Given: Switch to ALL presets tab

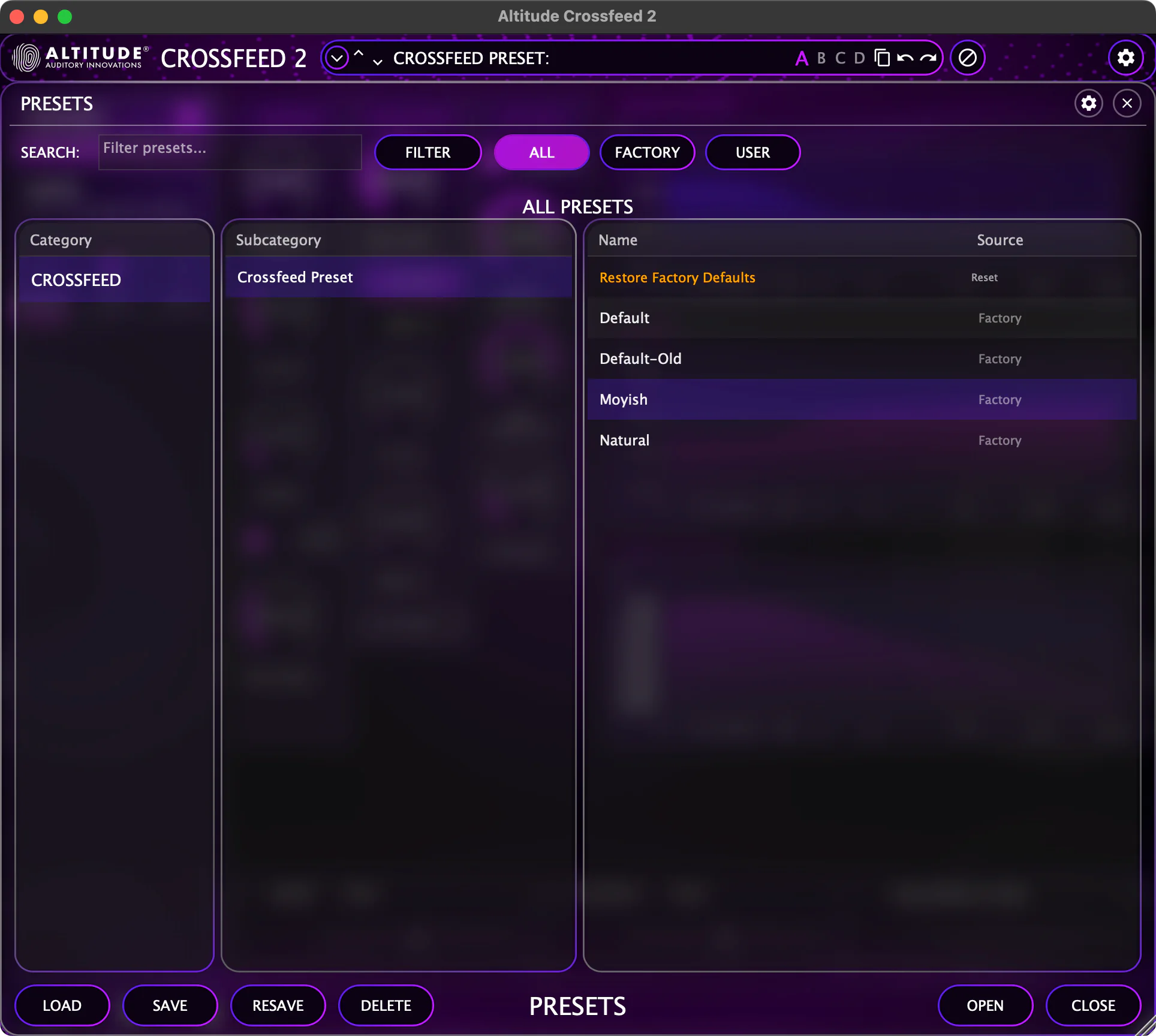Looking at the screenshot, I should coord(541,152).
